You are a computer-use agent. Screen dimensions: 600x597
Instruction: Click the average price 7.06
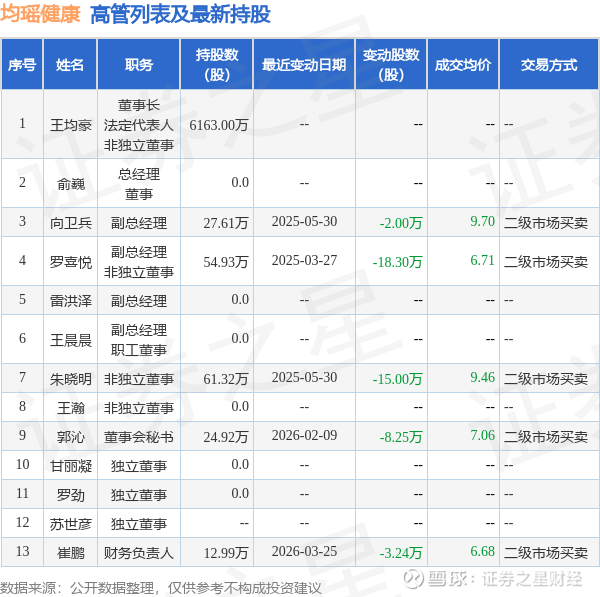[x=482, y=435]
